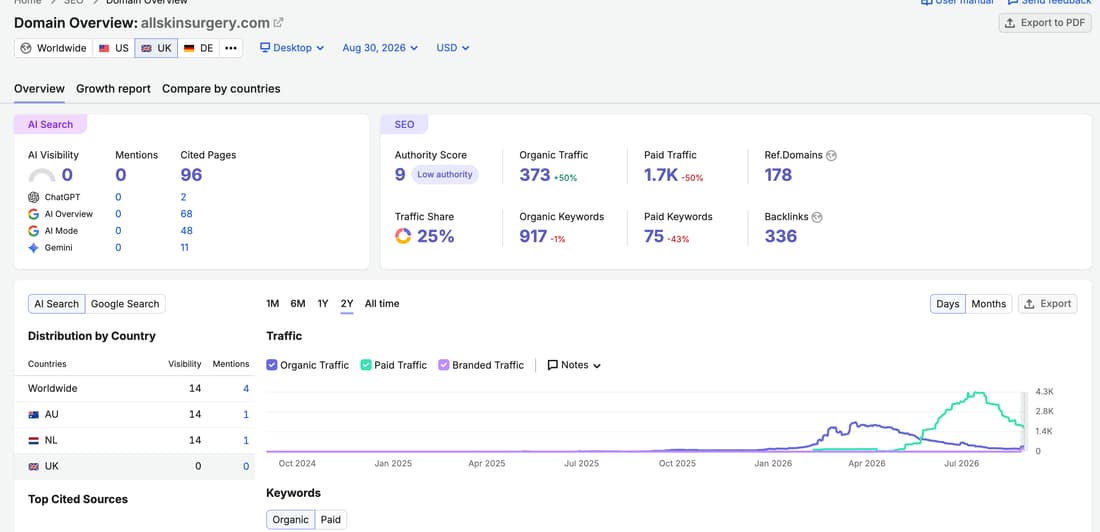The height and width of the screenshot is (532, 1100).
Task: Disable the Branded Traffic checkbox
Action: tap(443, 365)
